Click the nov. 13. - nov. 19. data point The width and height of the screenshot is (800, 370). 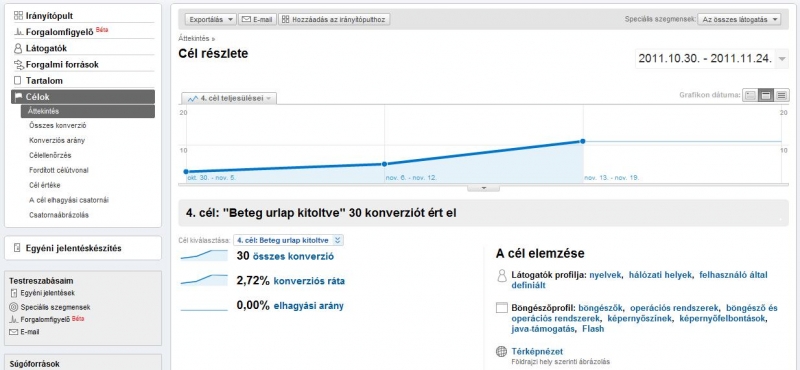(583, 141)
